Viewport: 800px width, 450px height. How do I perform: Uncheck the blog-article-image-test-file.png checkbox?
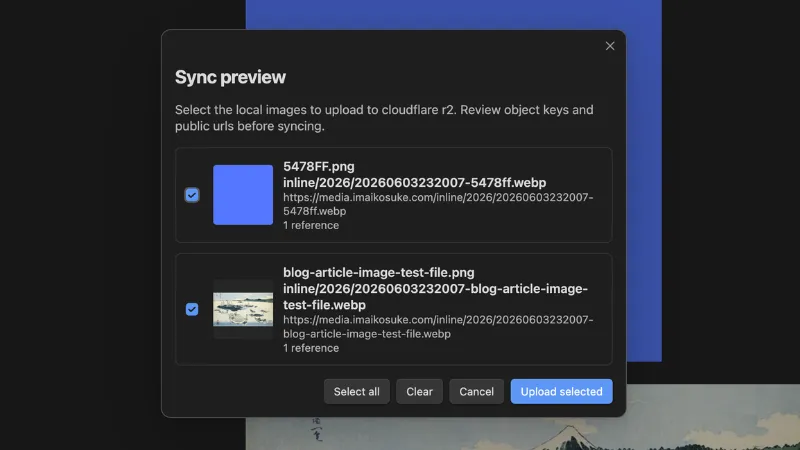coord(192,309)
